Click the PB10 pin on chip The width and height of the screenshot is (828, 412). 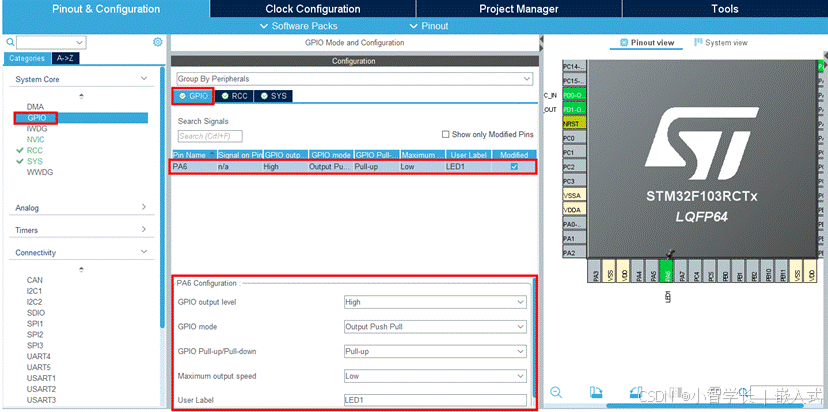pyautogui.click(x=768, y=270)
